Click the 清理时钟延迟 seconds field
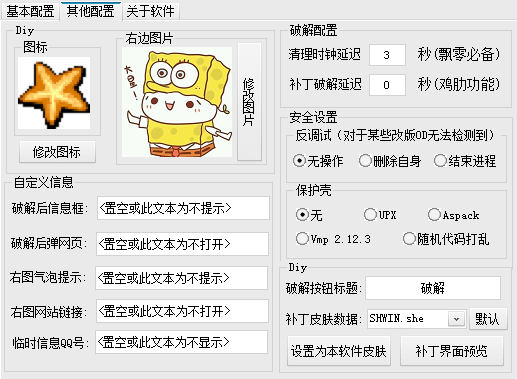 point(387,55)
